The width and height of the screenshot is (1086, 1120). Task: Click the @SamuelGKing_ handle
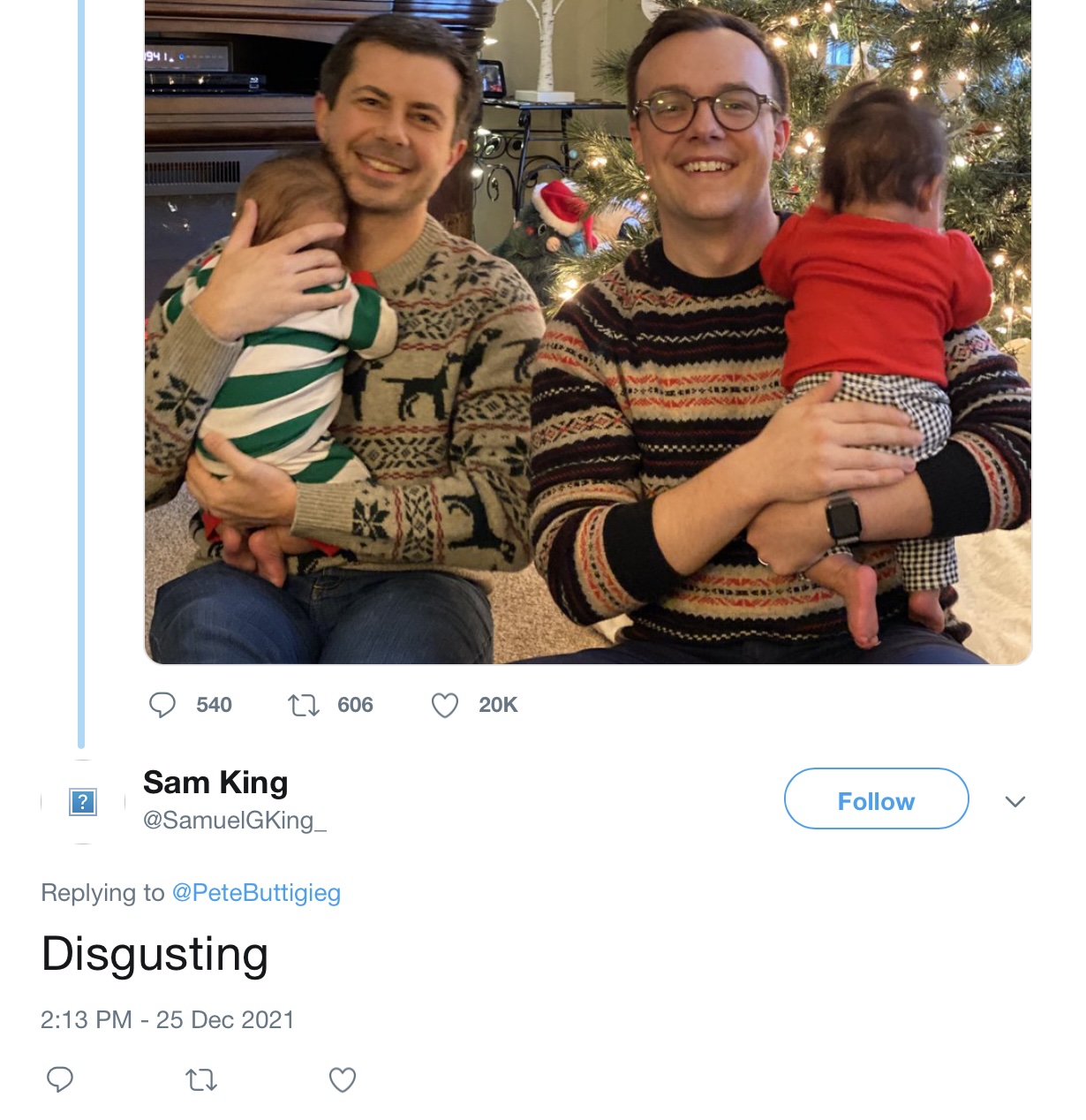pos(235,821)
